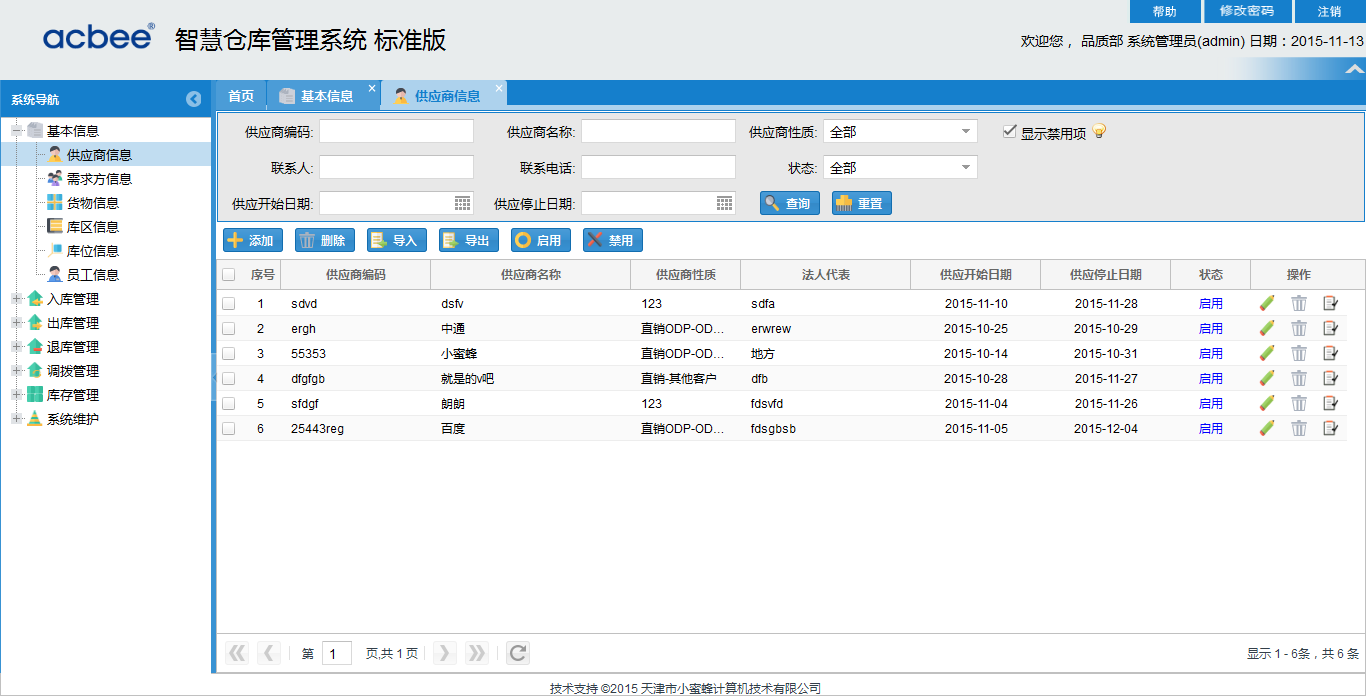Expand the 调拨管理 tree node
This screenshot has width=1366, height=696.
16,371
